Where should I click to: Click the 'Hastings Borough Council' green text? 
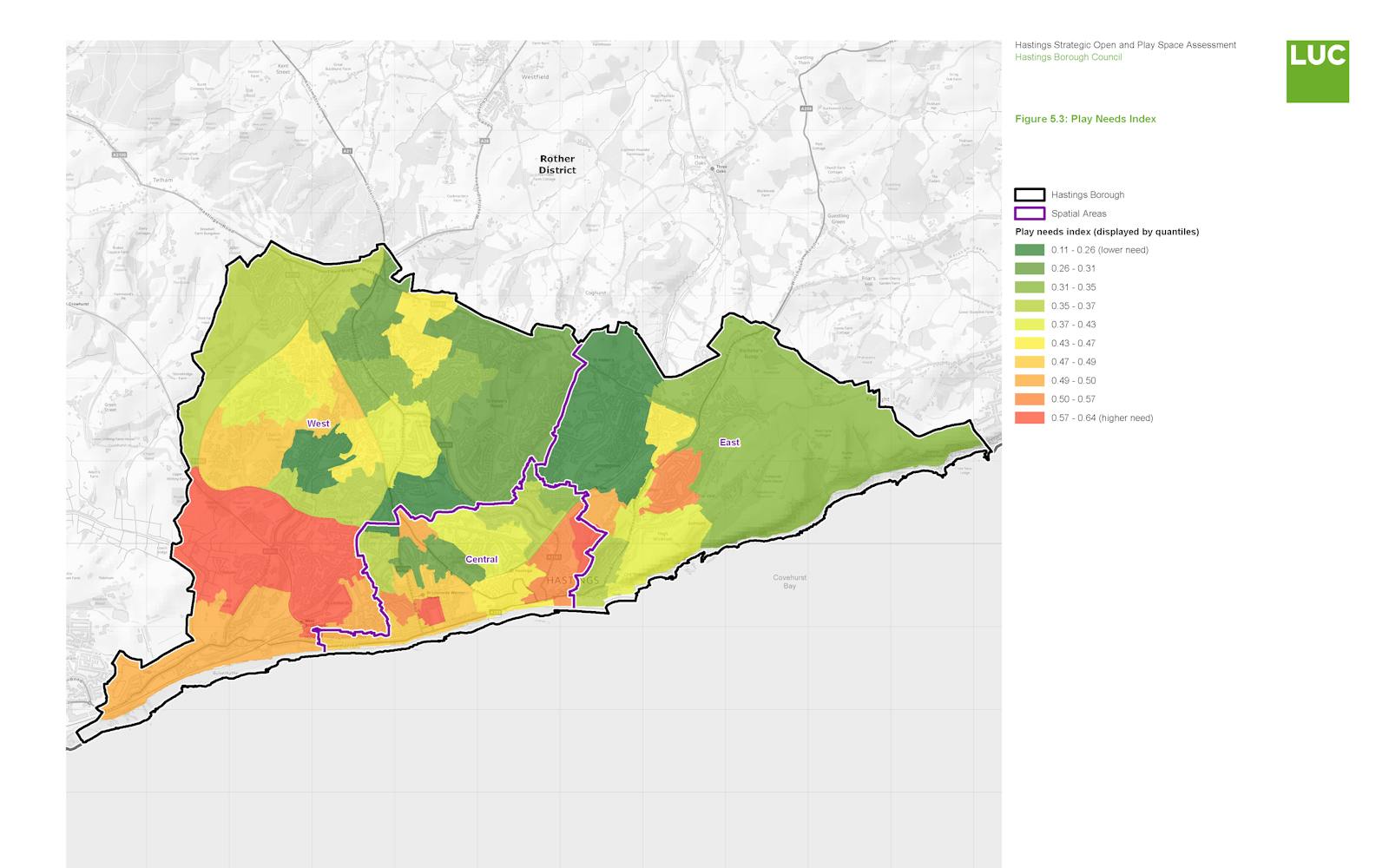point(1068,57)
